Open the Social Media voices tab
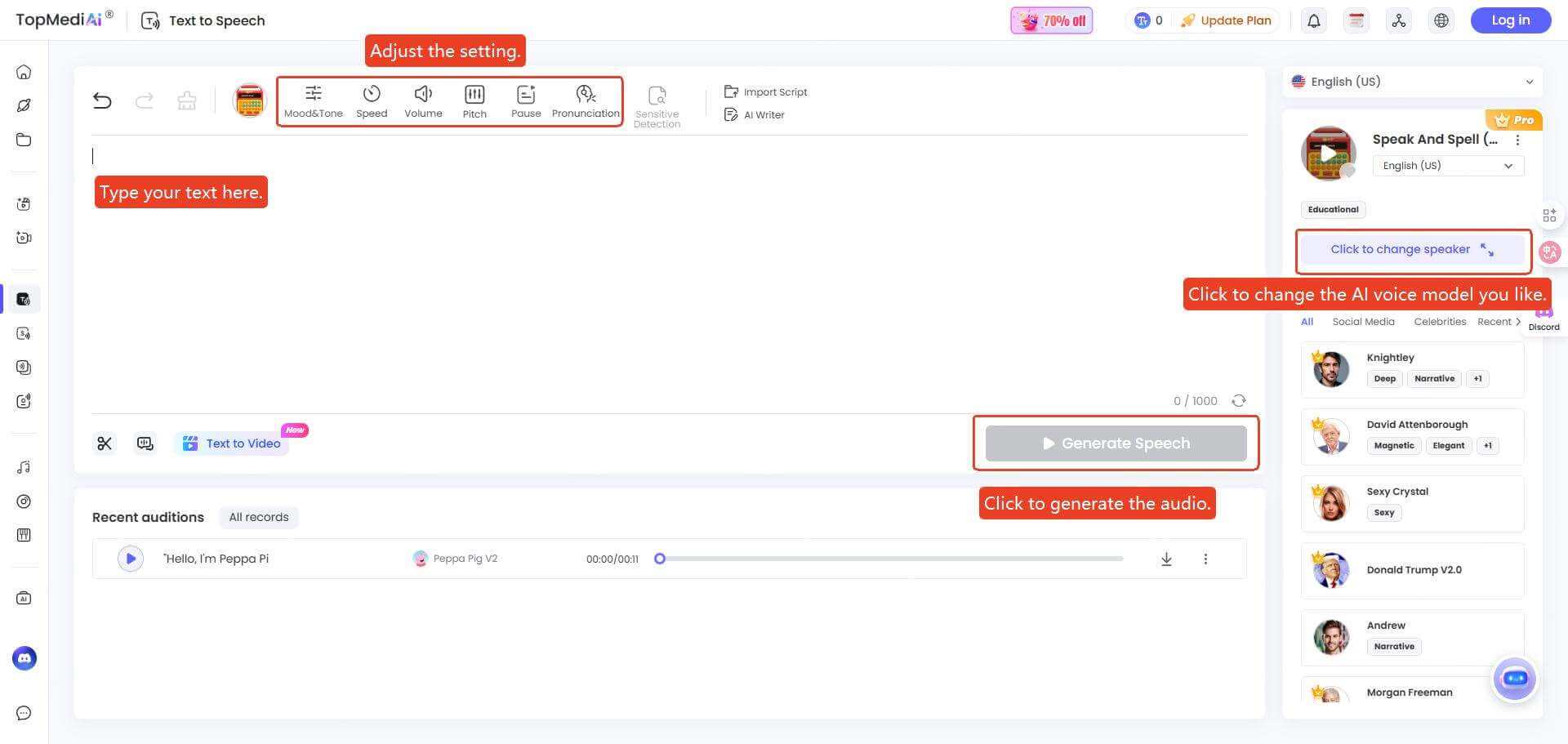The image size is (1568, 744). pos(1363,321)
